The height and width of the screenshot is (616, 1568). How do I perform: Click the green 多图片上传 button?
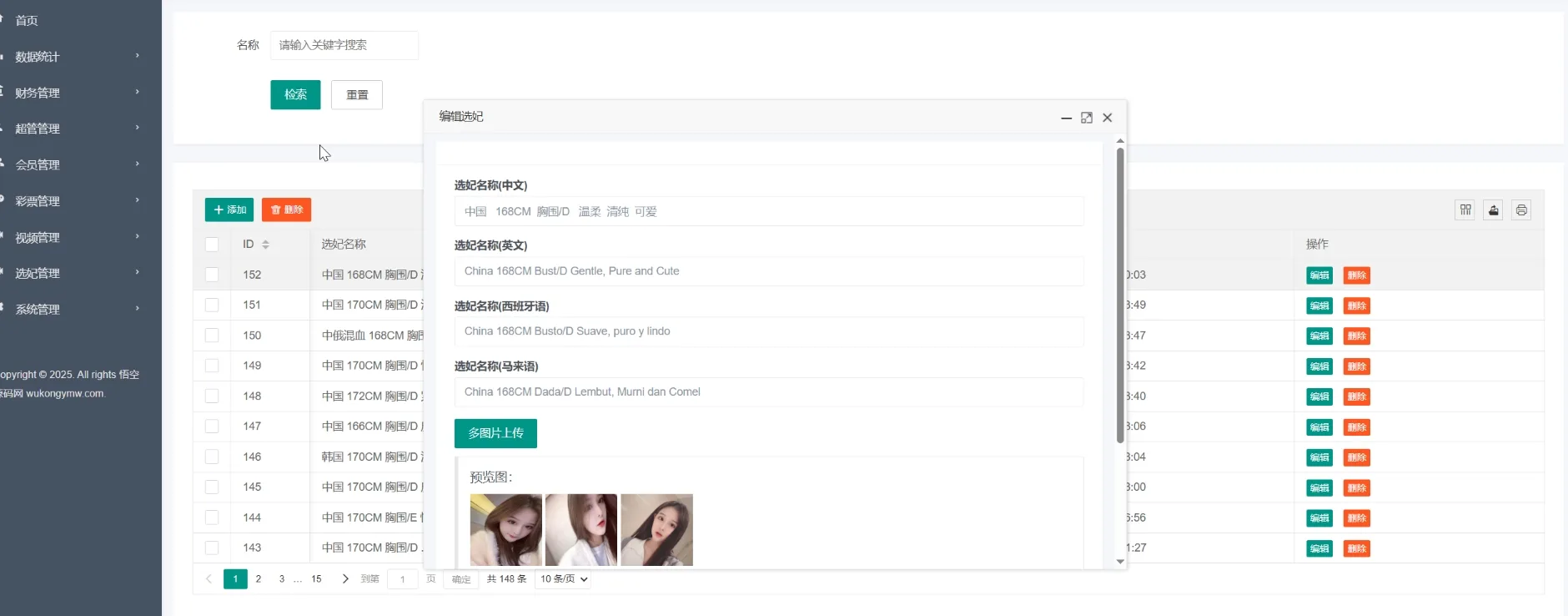click(x=495, y=433)
